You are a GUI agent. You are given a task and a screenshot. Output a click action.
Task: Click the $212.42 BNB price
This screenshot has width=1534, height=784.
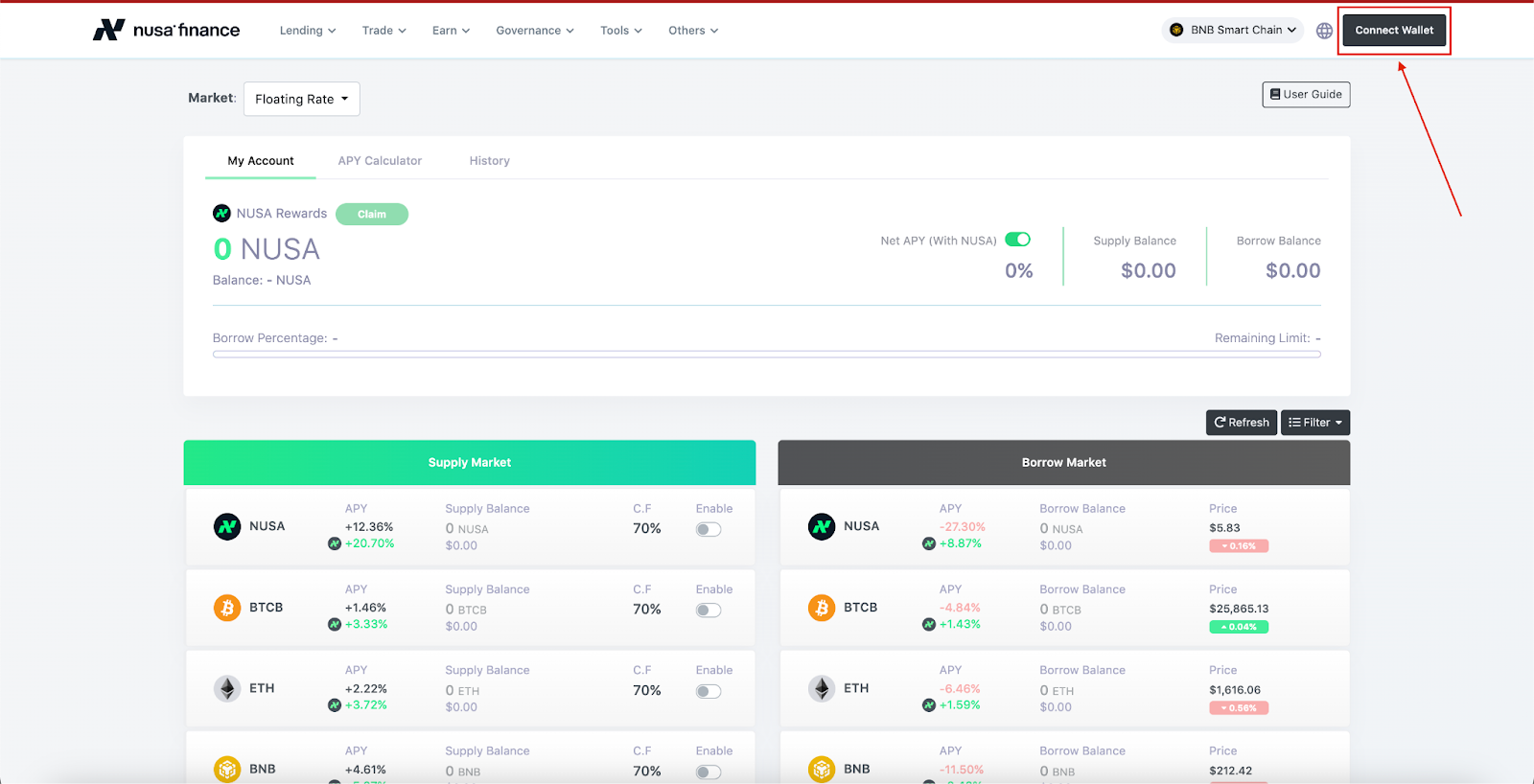[1230, 771]
